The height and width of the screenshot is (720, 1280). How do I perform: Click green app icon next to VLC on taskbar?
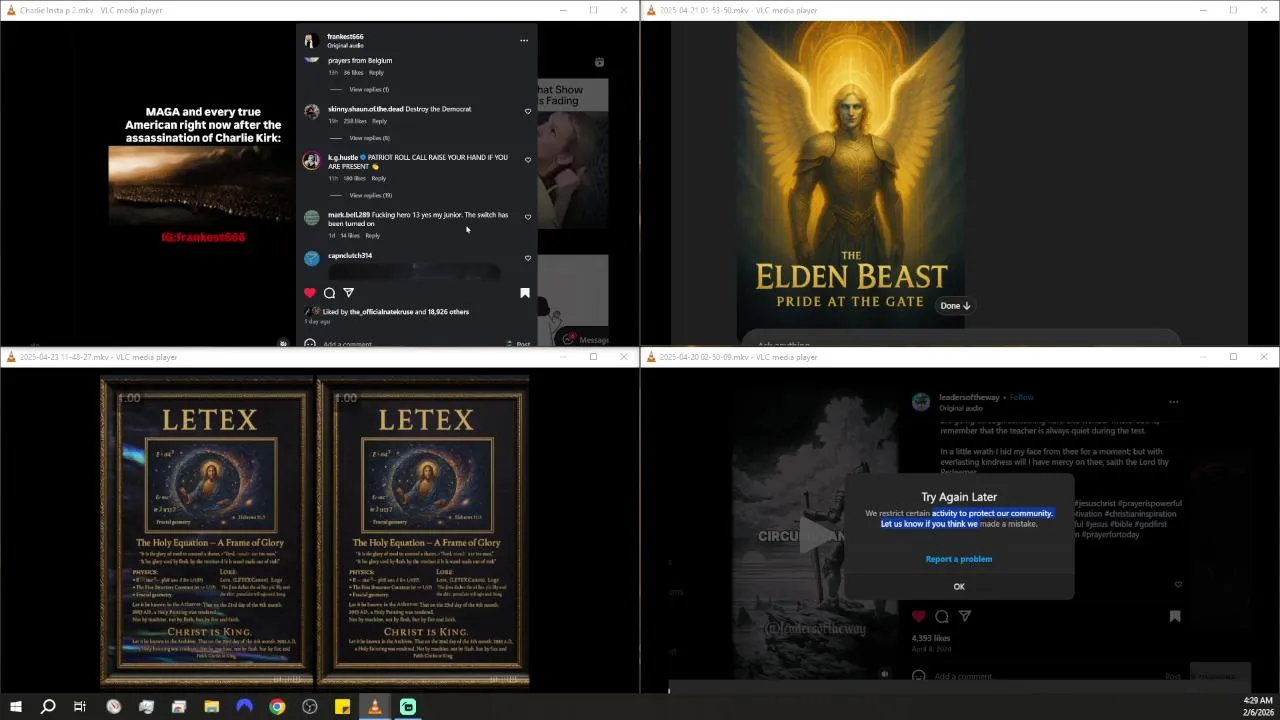408,707
